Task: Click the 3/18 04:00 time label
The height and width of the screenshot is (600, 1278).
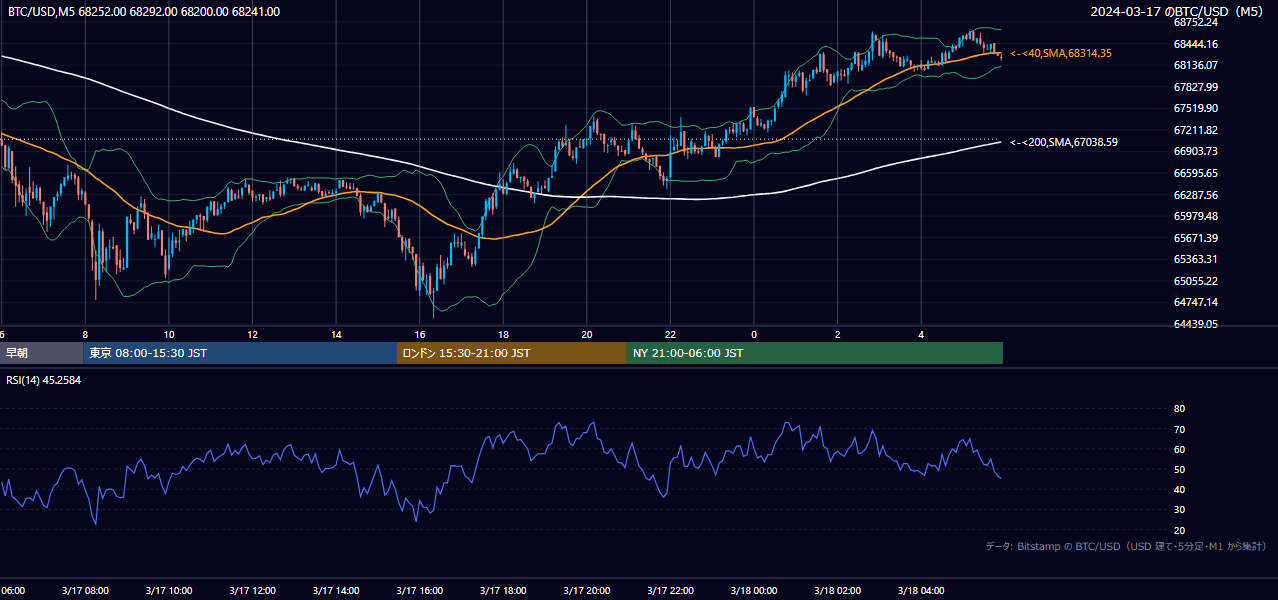Action: pyautogui.click(x=921, y=591)
